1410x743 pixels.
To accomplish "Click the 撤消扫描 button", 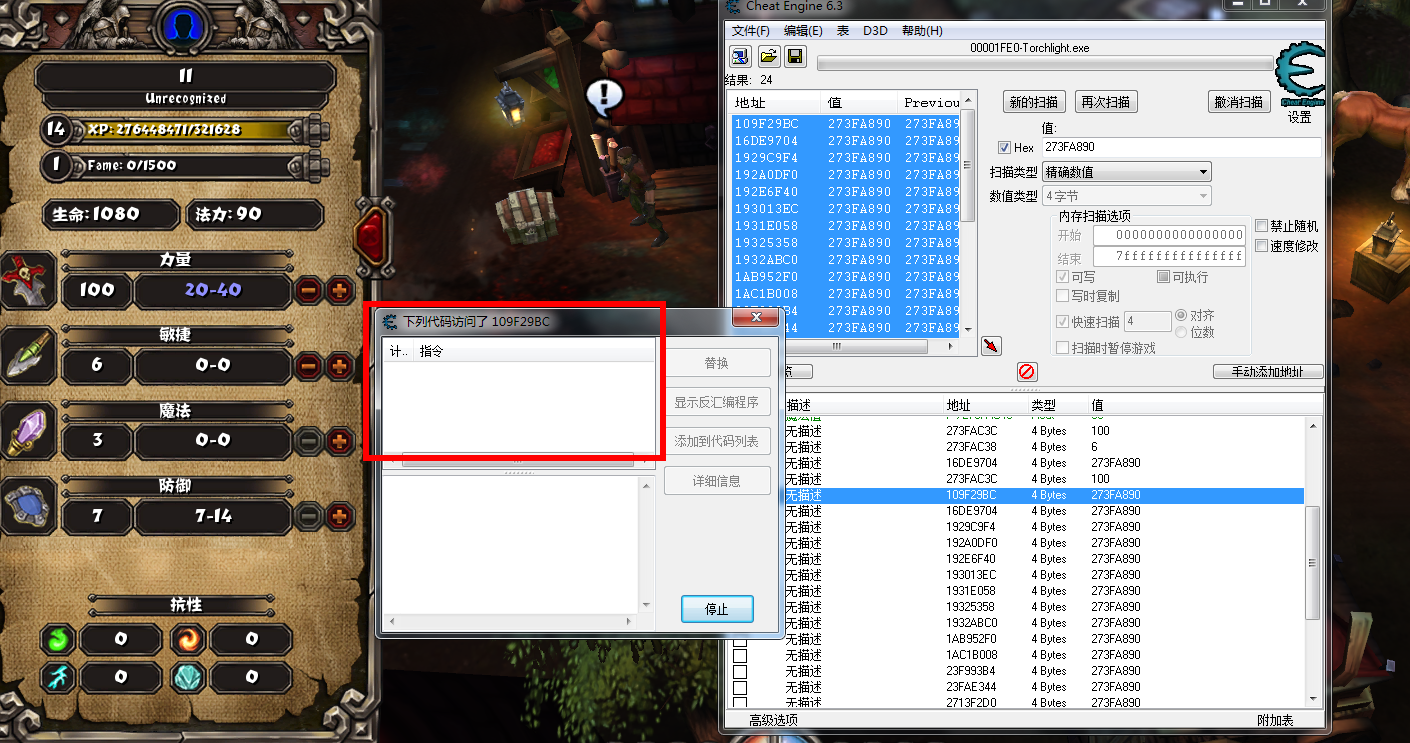I will coord(1239,102).
